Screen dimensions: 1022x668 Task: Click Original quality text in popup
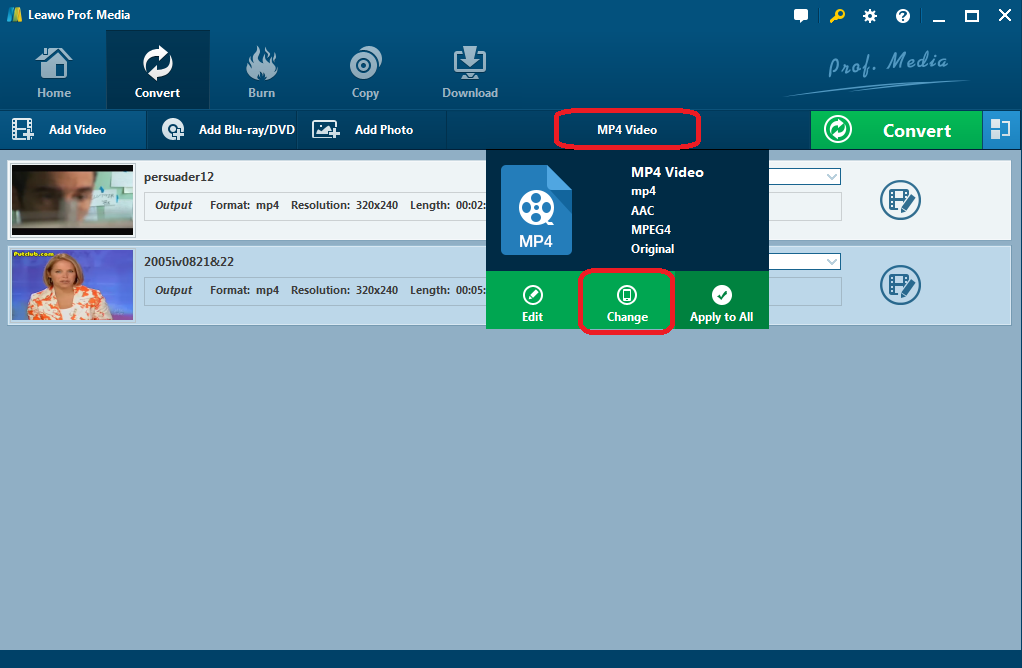(x=652, y=249)
